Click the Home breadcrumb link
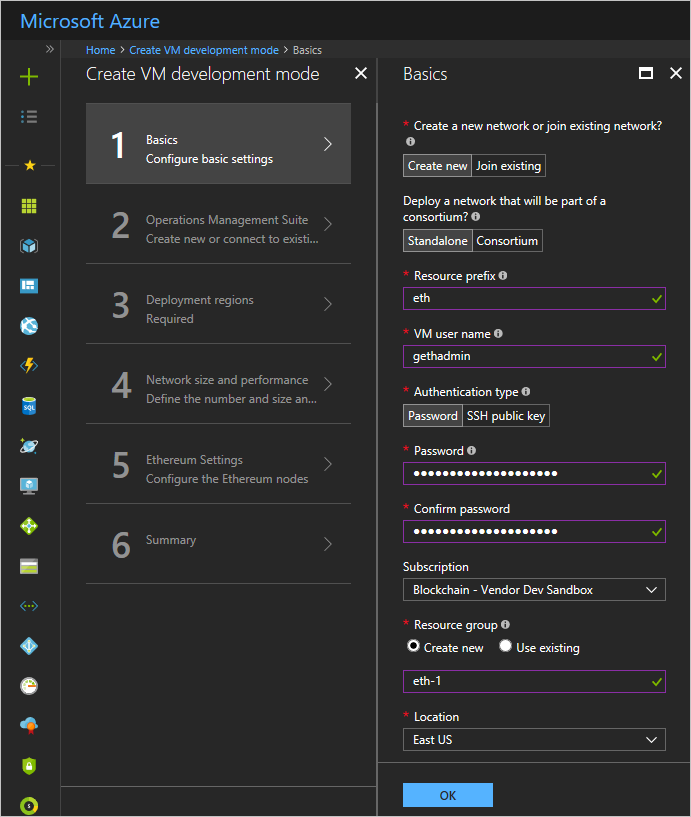Viewport: 691px width, 817px height. coord(100,50)
